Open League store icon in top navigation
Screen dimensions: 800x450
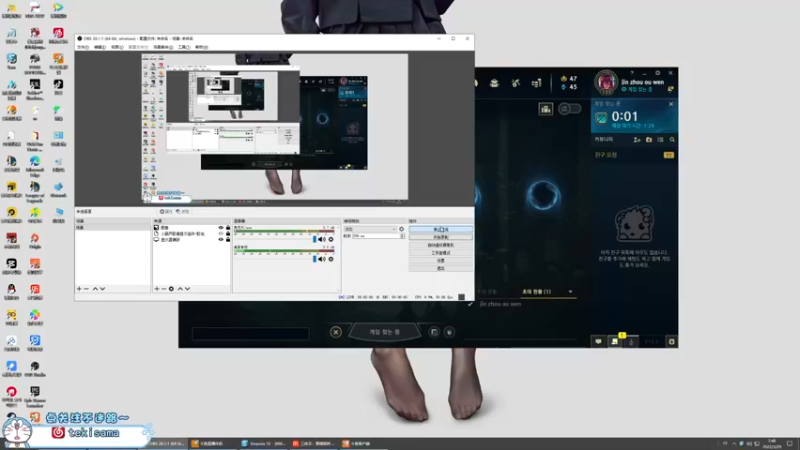click(536, 83)
